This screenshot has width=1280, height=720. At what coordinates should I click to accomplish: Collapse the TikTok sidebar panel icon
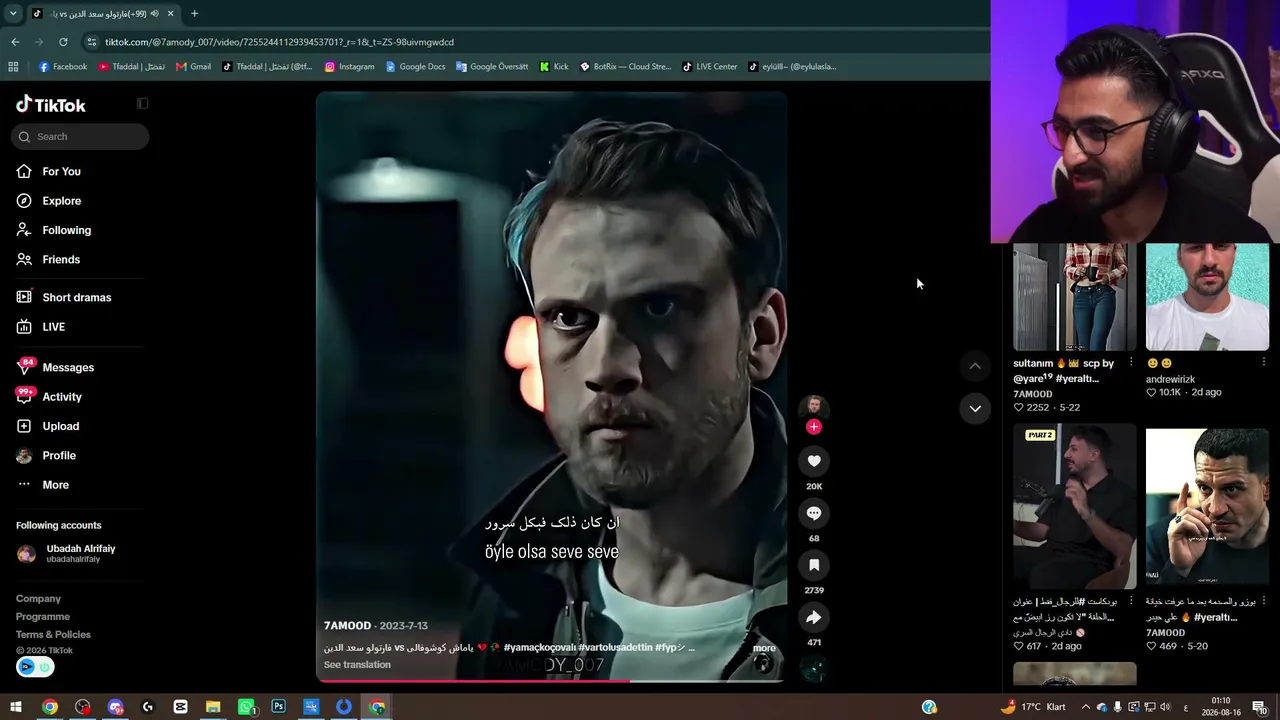click(142, 103)
